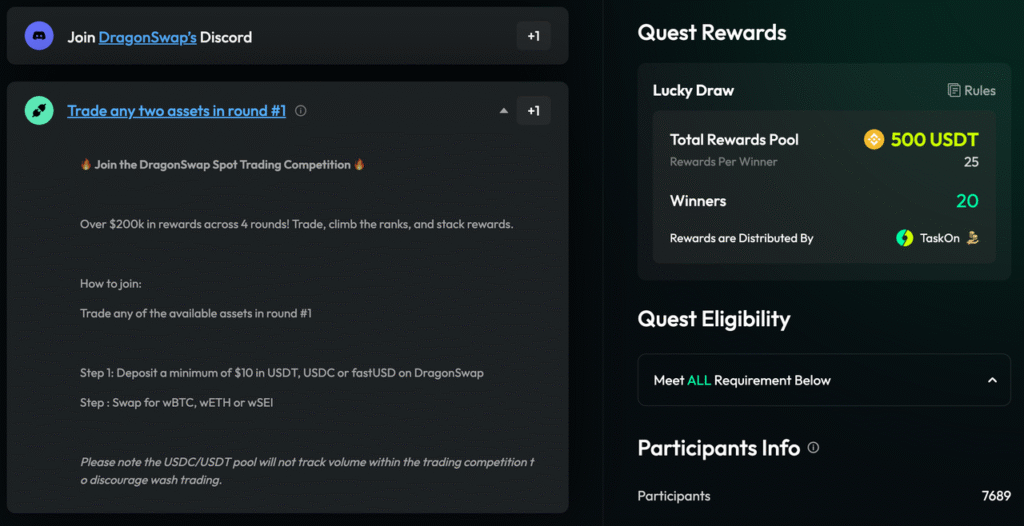Click the green swap icon beside the trade task

[x=39, y=111]
